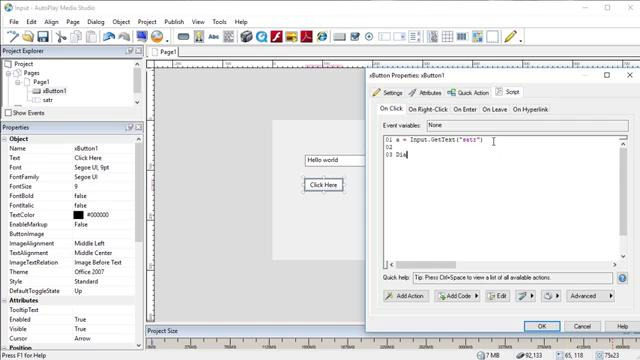Screen dimensions: 640x360
Task: Click the Cursor value Arrow
Action: (x=82, y=338)
